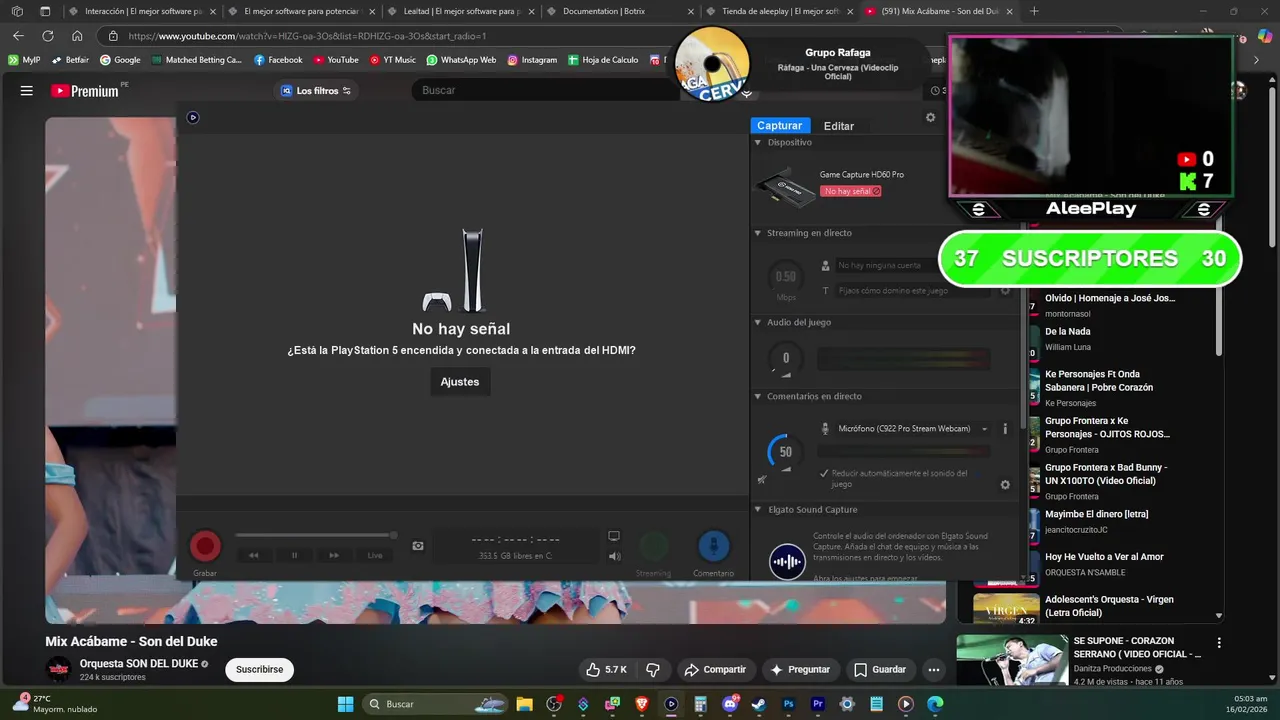Open the YouTube hamburger menu
This screenshot has height=720, width=1280.
pyautogui.click(x=27, y=90)
